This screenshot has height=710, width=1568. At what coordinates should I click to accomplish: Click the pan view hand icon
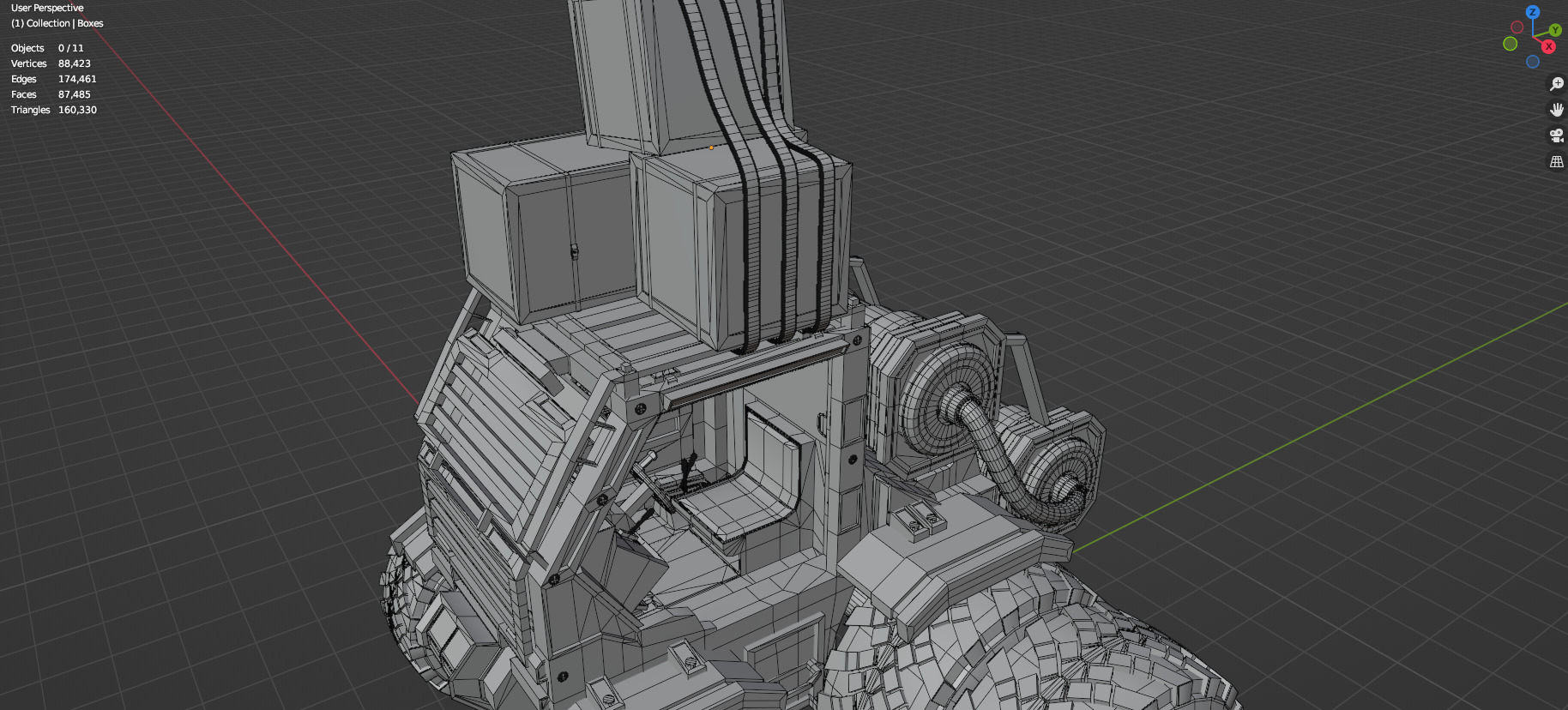tap(1556, 110)
